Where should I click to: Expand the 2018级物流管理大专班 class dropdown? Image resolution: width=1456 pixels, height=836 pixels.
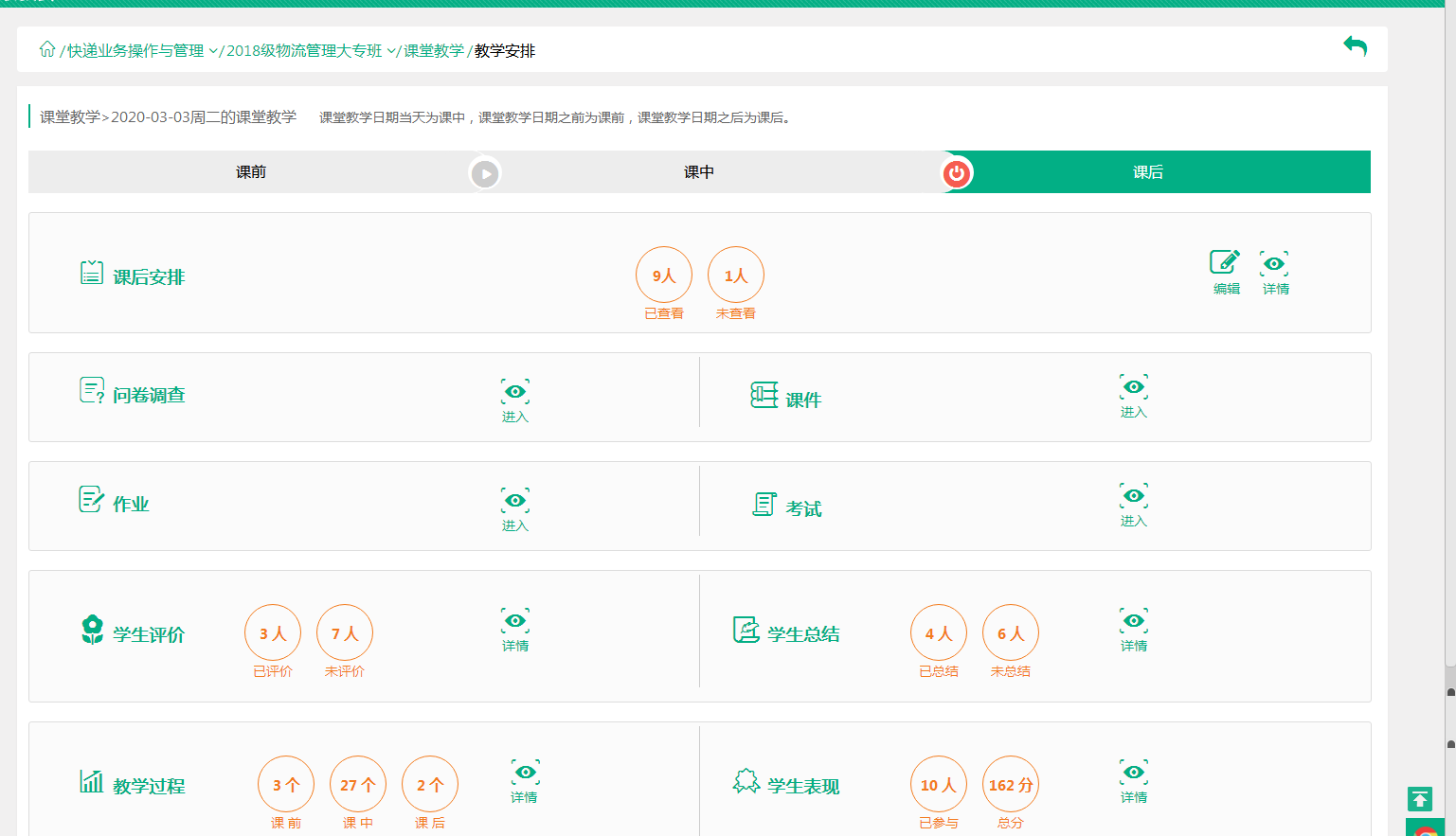click(x=391, y=51)
